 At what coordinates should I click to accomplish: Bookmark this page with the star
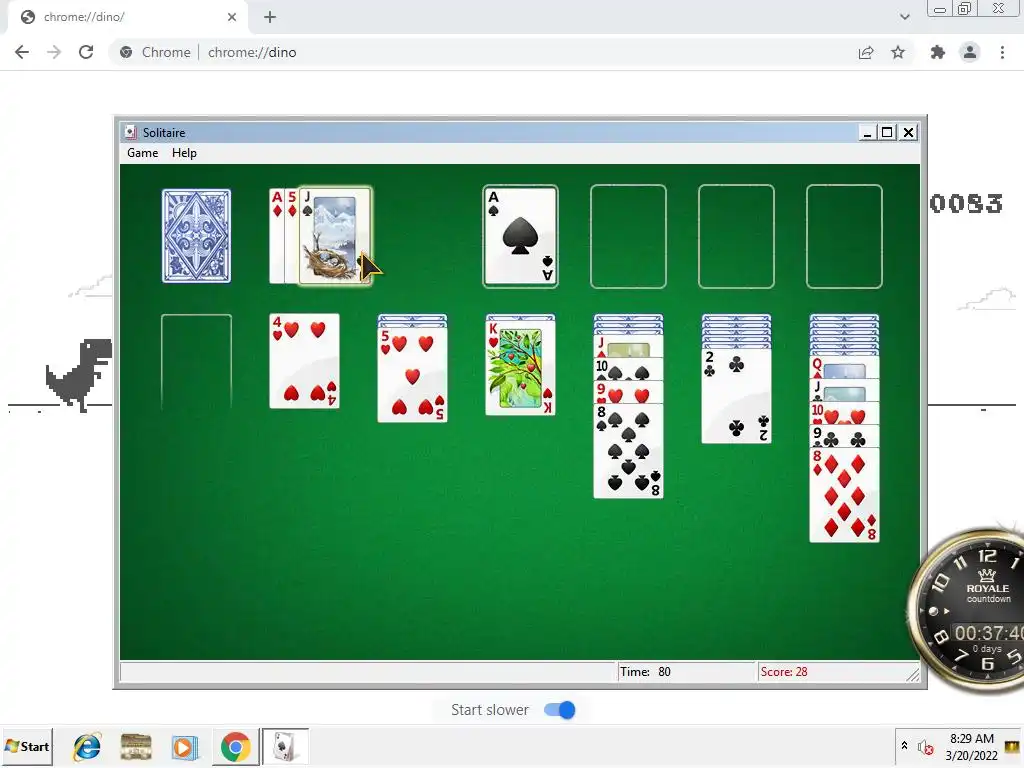[898, 52]
